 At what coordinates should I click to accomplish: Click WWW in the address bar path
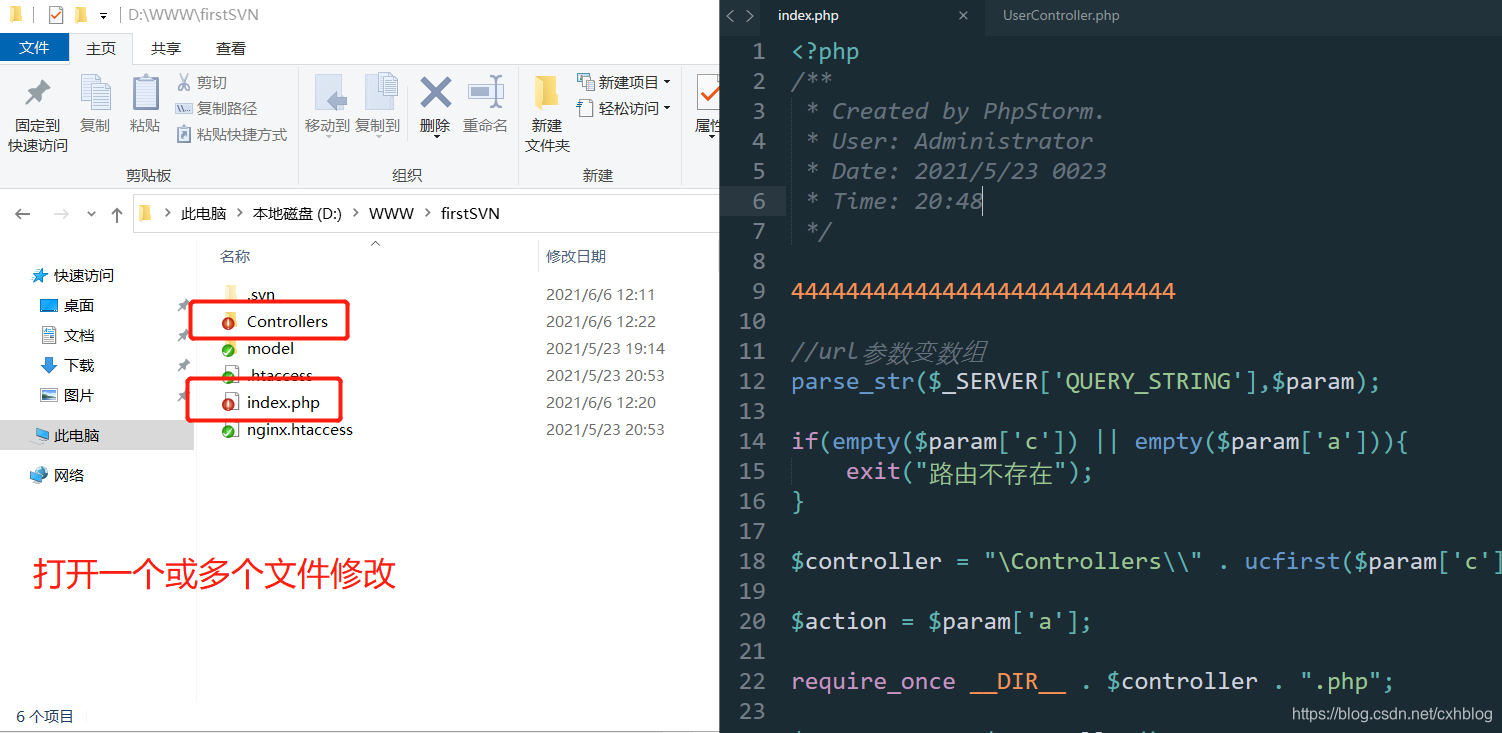click(x=391, y=214)
